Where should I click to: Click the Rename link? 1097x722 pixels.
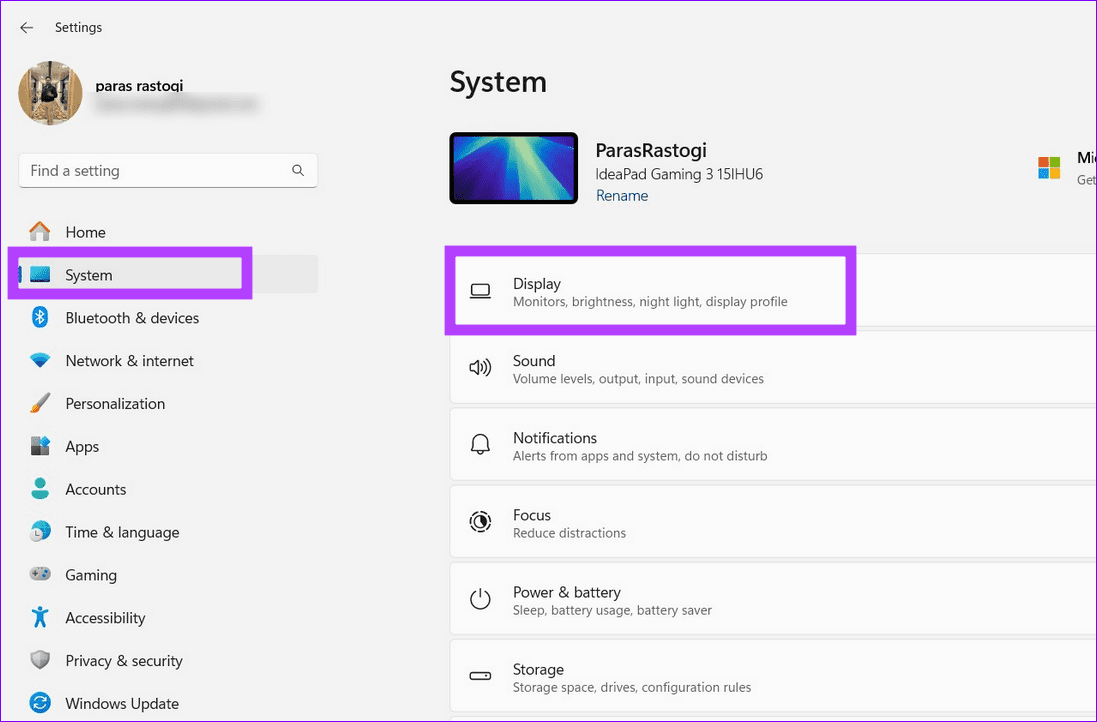click(x=621, y=195)
